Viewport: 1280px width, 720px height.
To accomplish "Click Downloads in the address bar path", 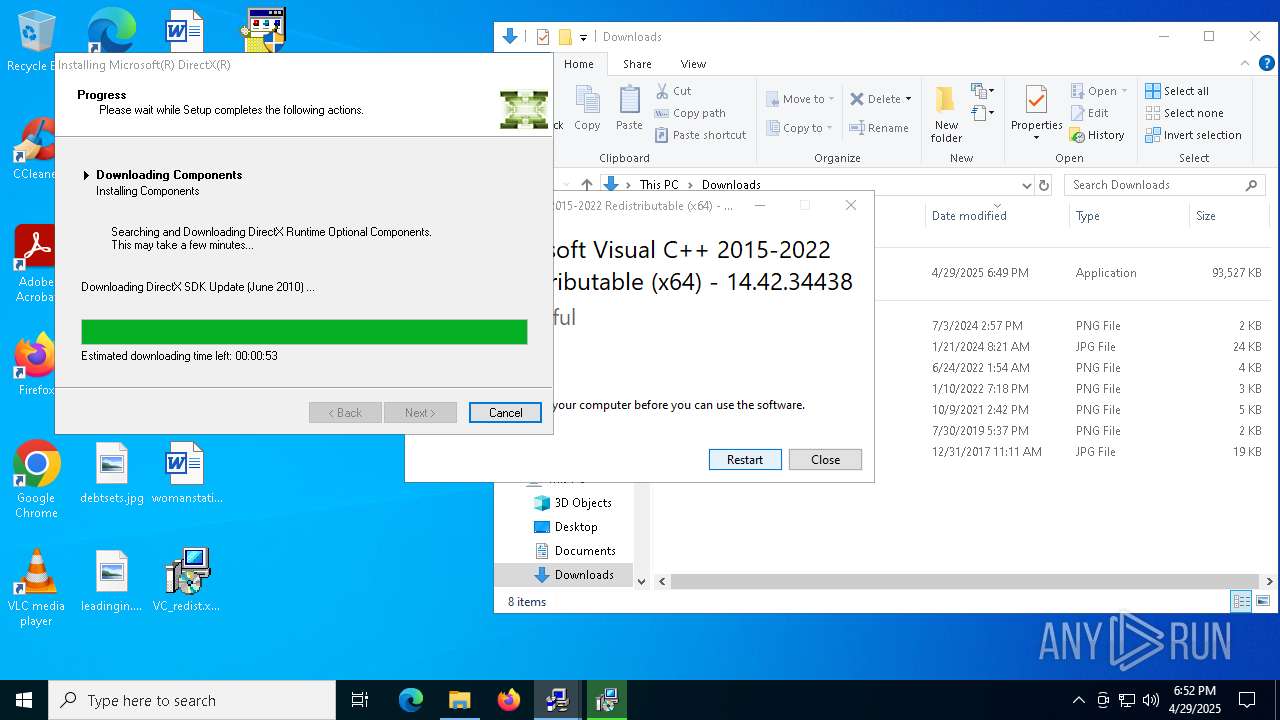I will coord(731,185).
